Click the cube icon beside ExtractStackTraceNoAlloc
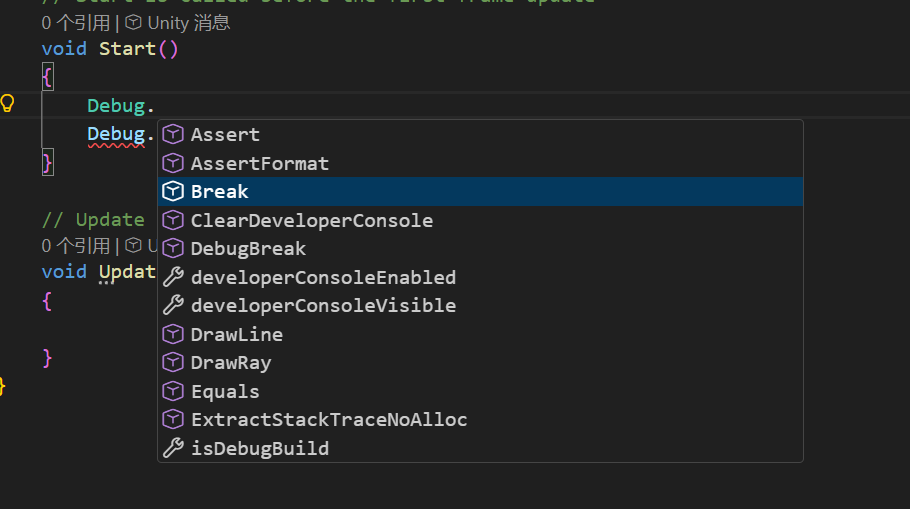This screenshot has height=509, width=910. pos(173,420)
